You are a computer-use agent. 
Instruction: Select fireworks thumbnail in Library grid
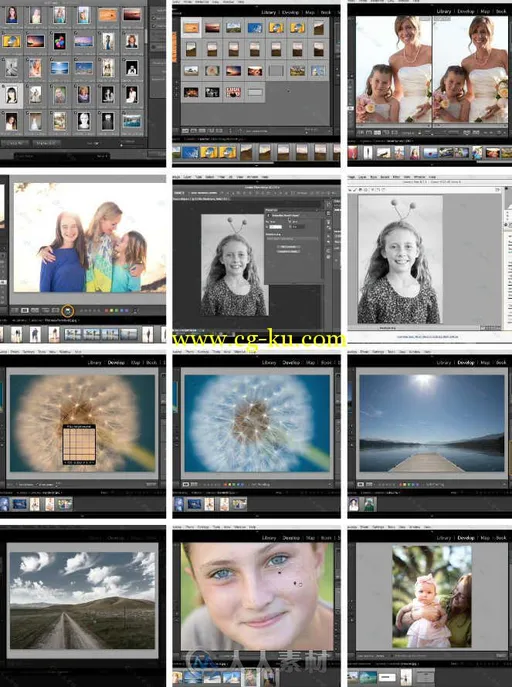coord(191,92)
